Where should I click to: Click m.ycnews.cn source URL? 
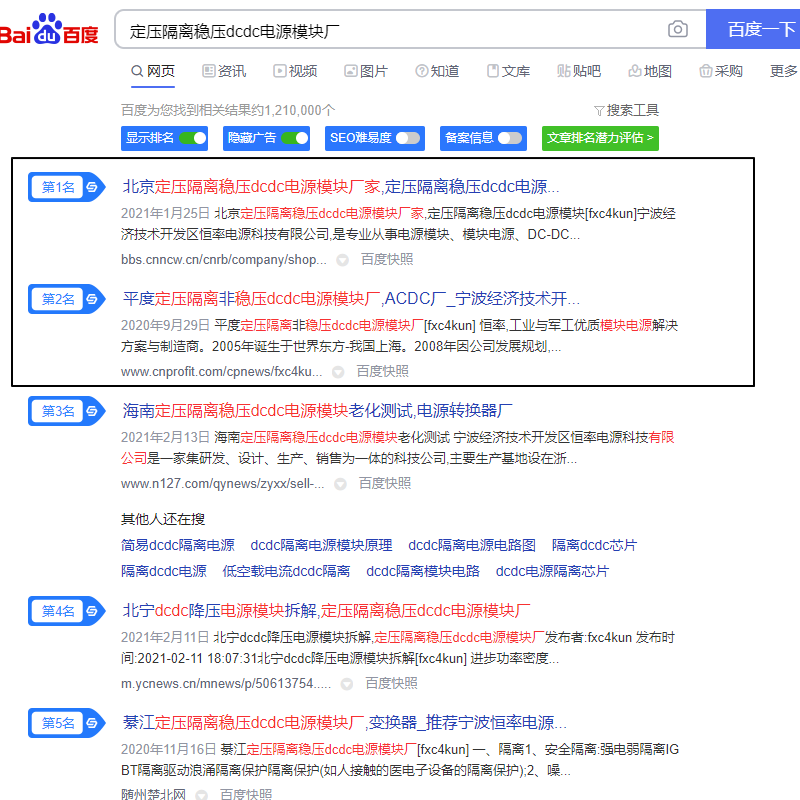click(x=226, y=684)
